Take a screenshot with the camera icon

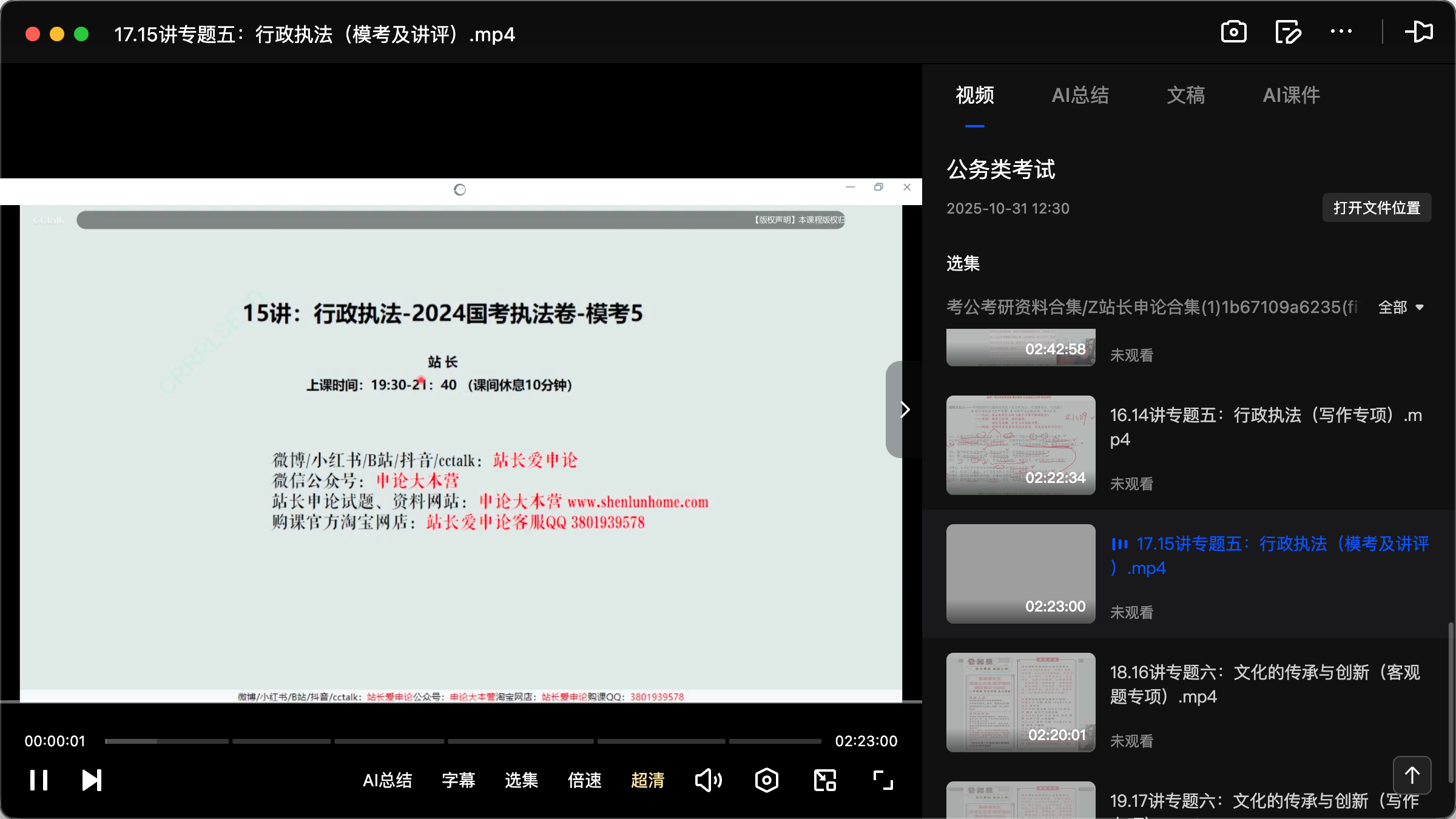[x=1233, y=32]
